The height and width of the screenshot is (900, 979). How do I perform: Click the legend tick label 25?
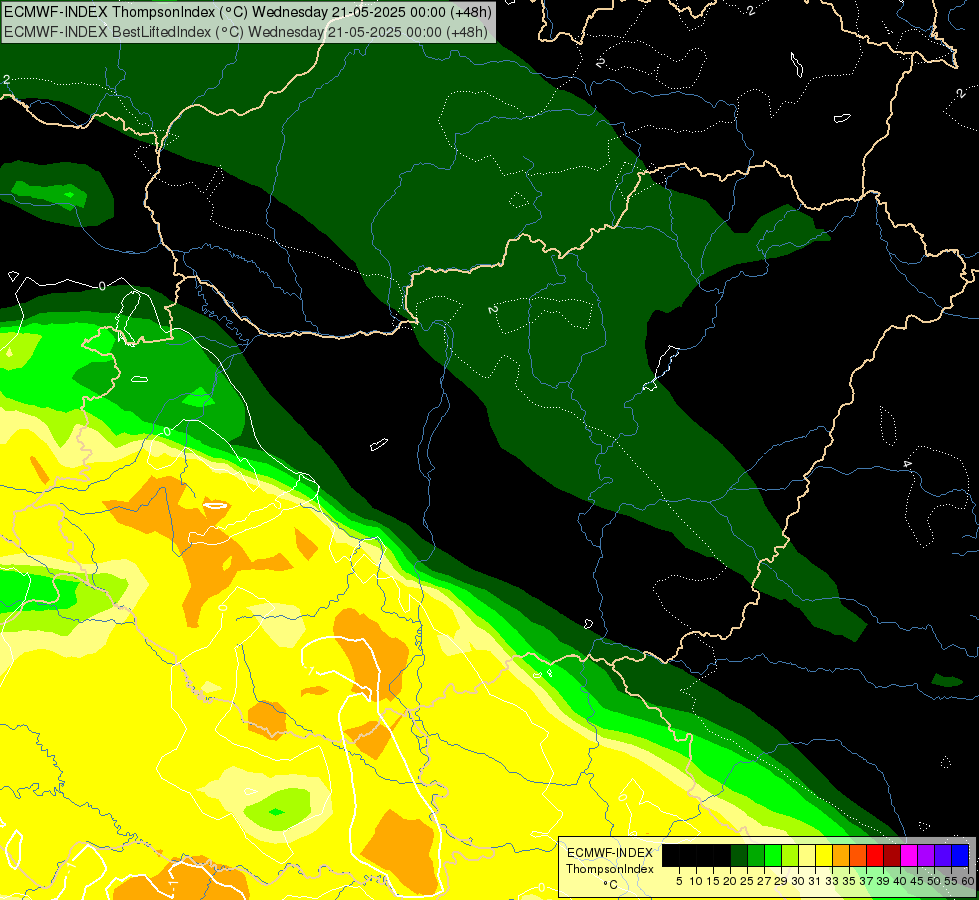747,881
